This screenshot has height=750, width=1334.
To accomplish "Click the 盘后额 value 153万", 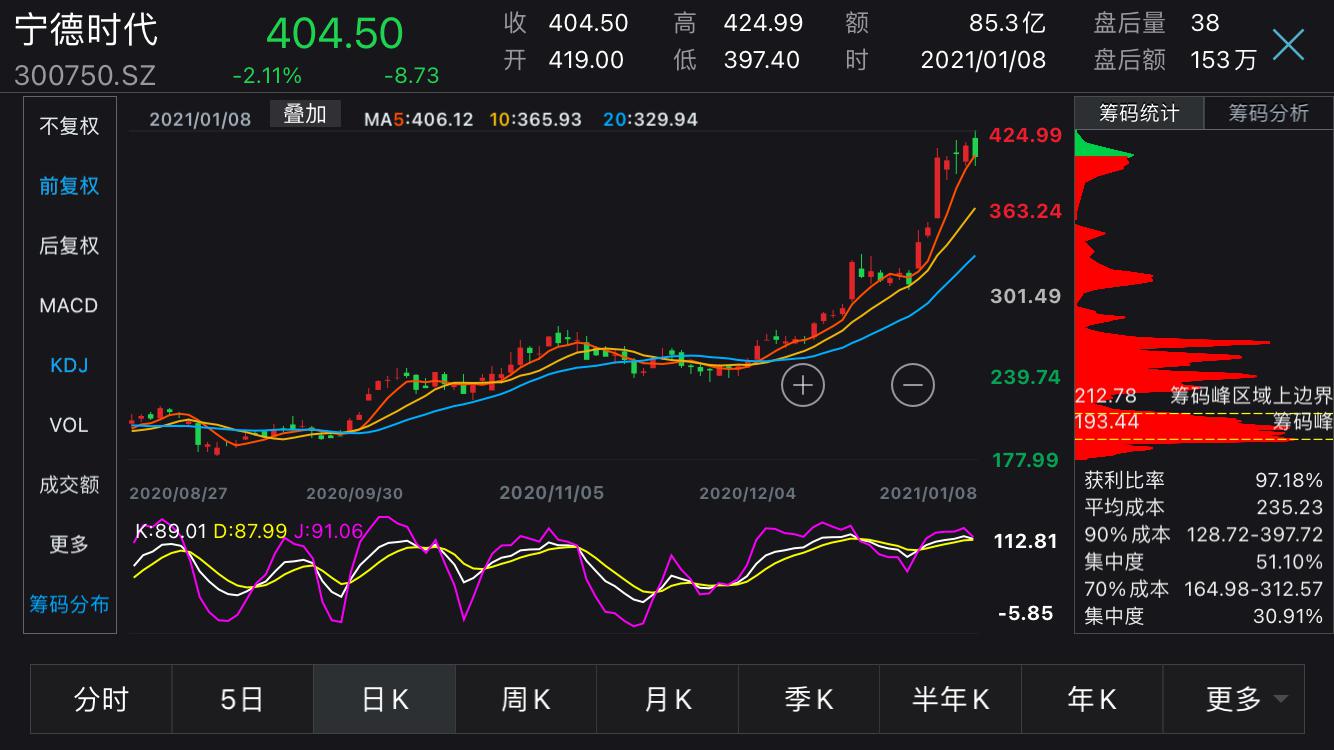I will 1223,60.
